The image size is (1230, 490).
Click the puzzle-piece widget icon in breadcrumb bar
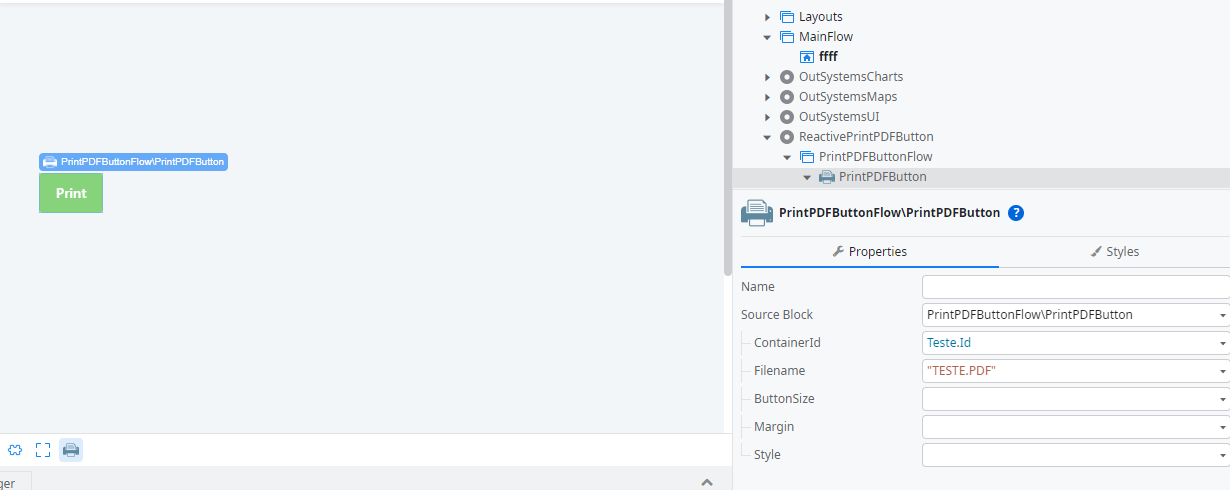click(15, 450)
